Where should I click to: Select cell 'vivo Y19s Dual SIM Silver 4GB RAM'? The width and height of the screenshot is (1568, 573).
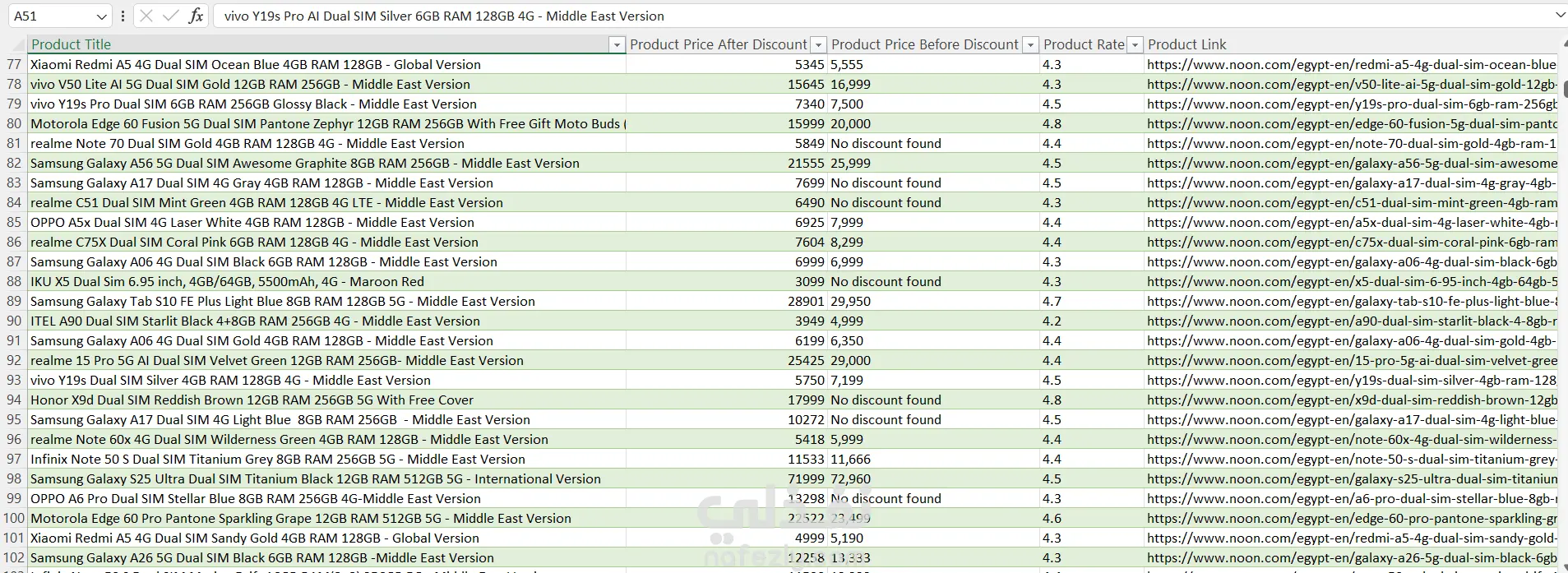pyautogui.click(x=327, y=380)
